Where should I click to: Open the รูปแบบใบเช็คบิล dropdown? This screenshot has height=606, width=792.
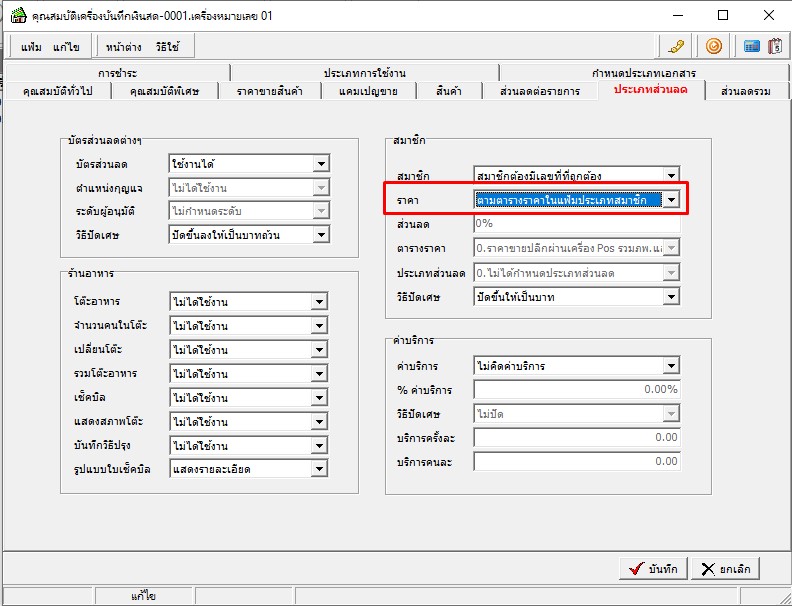pos(320,470)
